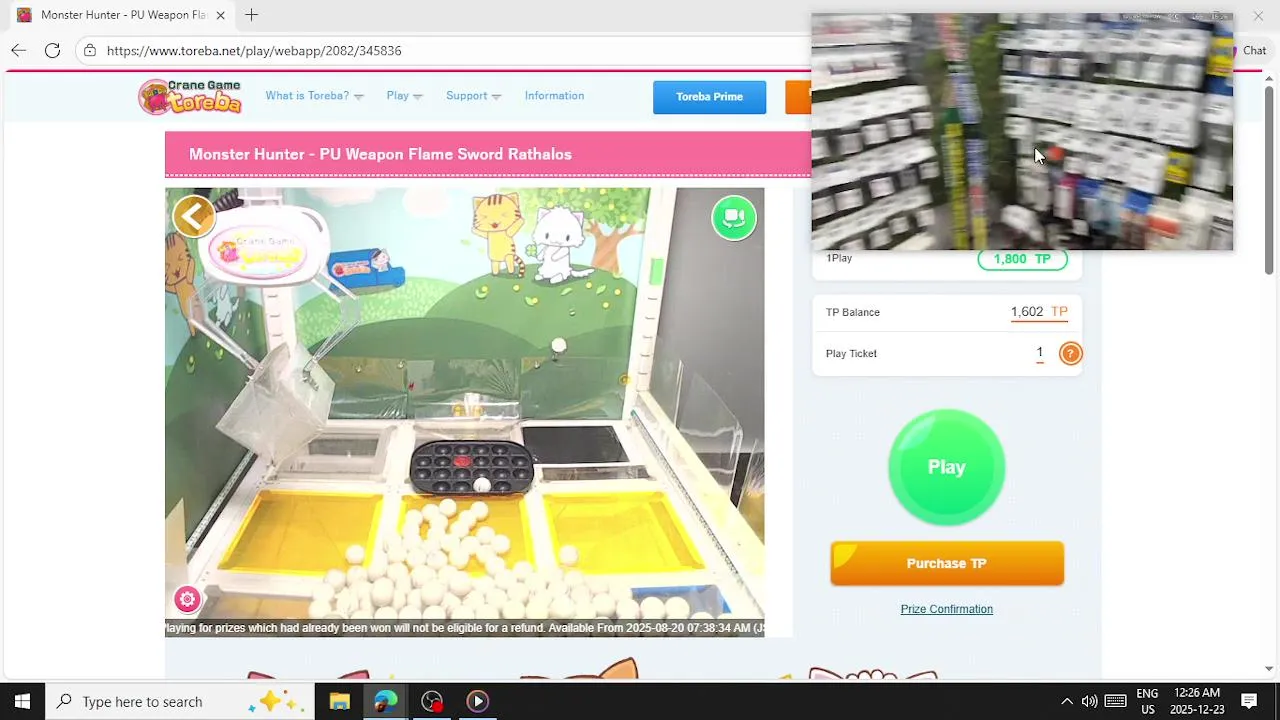This screenshot has height=720, width=1280.
Task: Click the orange Play Ticket help icon
Action: 1070,353
